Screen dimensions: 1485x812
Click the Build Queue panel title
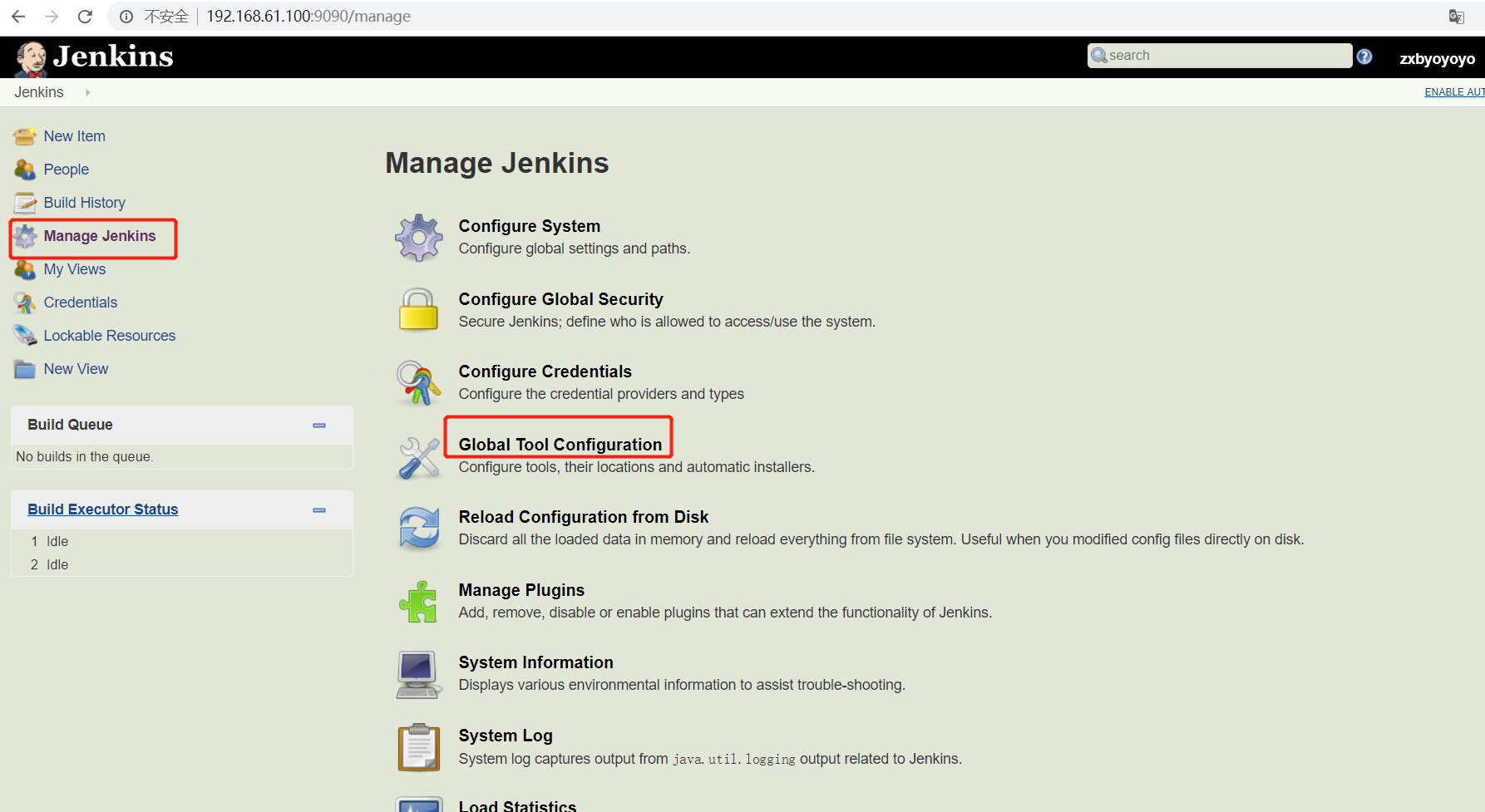click(x=70, y=425)
